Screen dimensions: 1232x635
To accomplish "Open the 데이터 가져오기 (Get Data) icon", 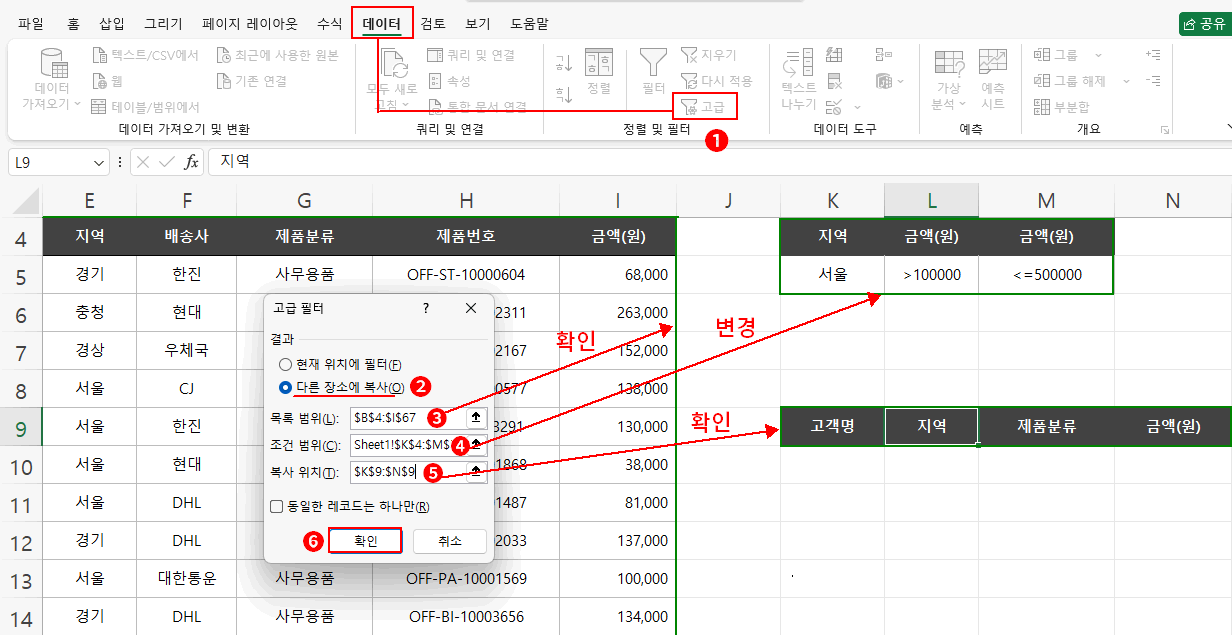I will click(x=52, y=63).
